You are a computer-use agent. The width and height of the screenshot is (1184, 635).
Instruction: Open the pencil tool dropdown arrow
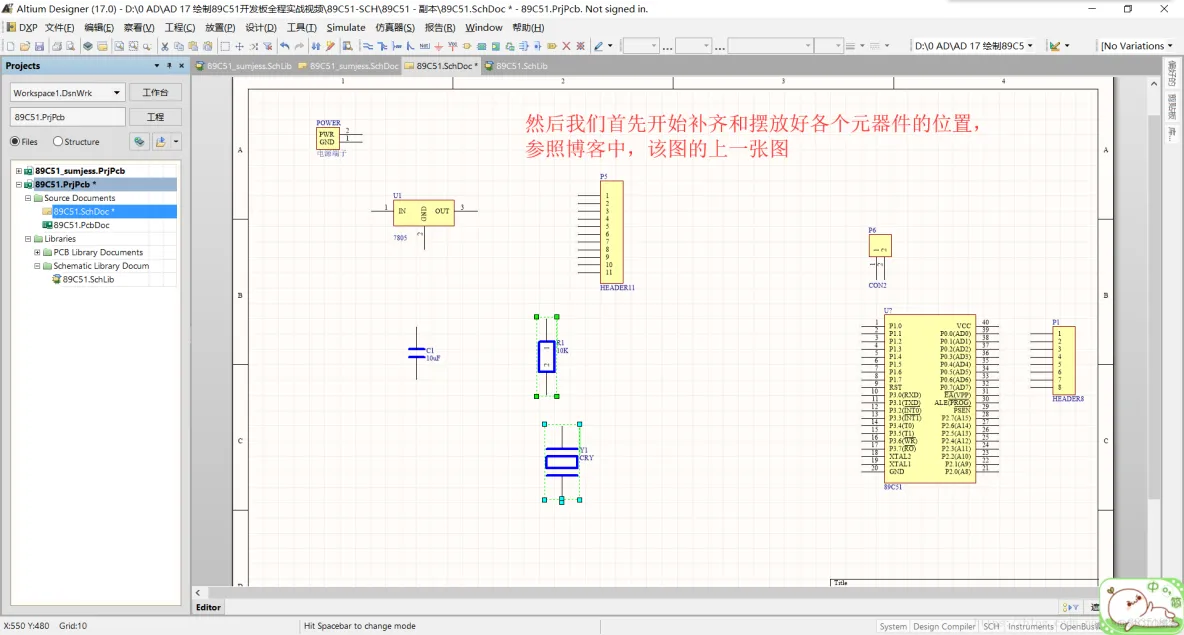[x=610, y=46]
